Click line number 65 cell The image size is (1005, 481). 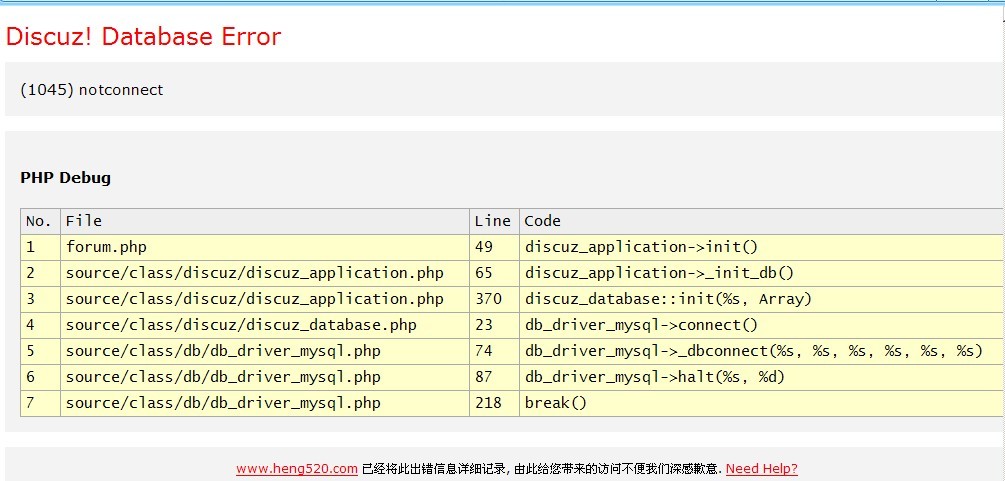pyautogui.click(x=494, y=273)
